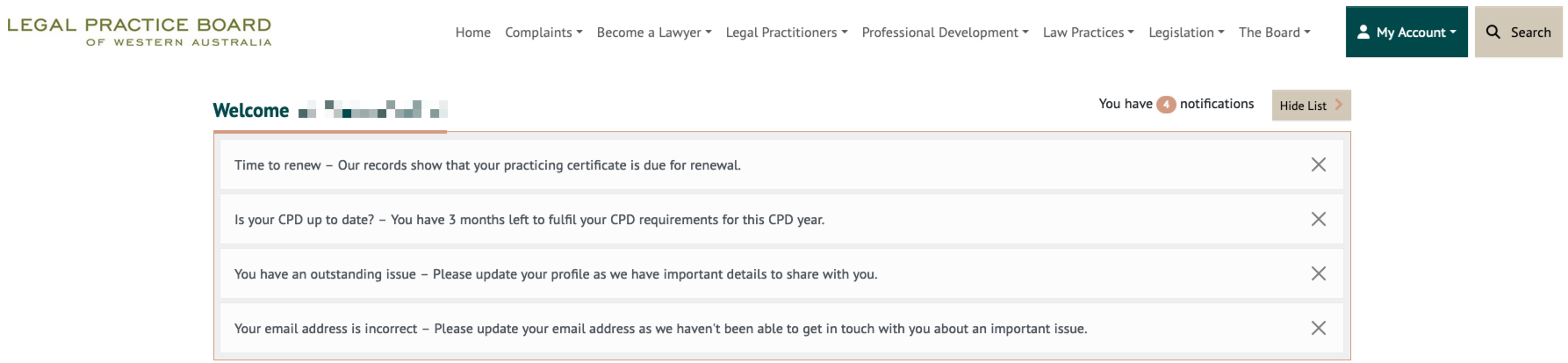The image size is (1568, 363).
Task: Click the Legal Practice Board logo
Action: 140,32
